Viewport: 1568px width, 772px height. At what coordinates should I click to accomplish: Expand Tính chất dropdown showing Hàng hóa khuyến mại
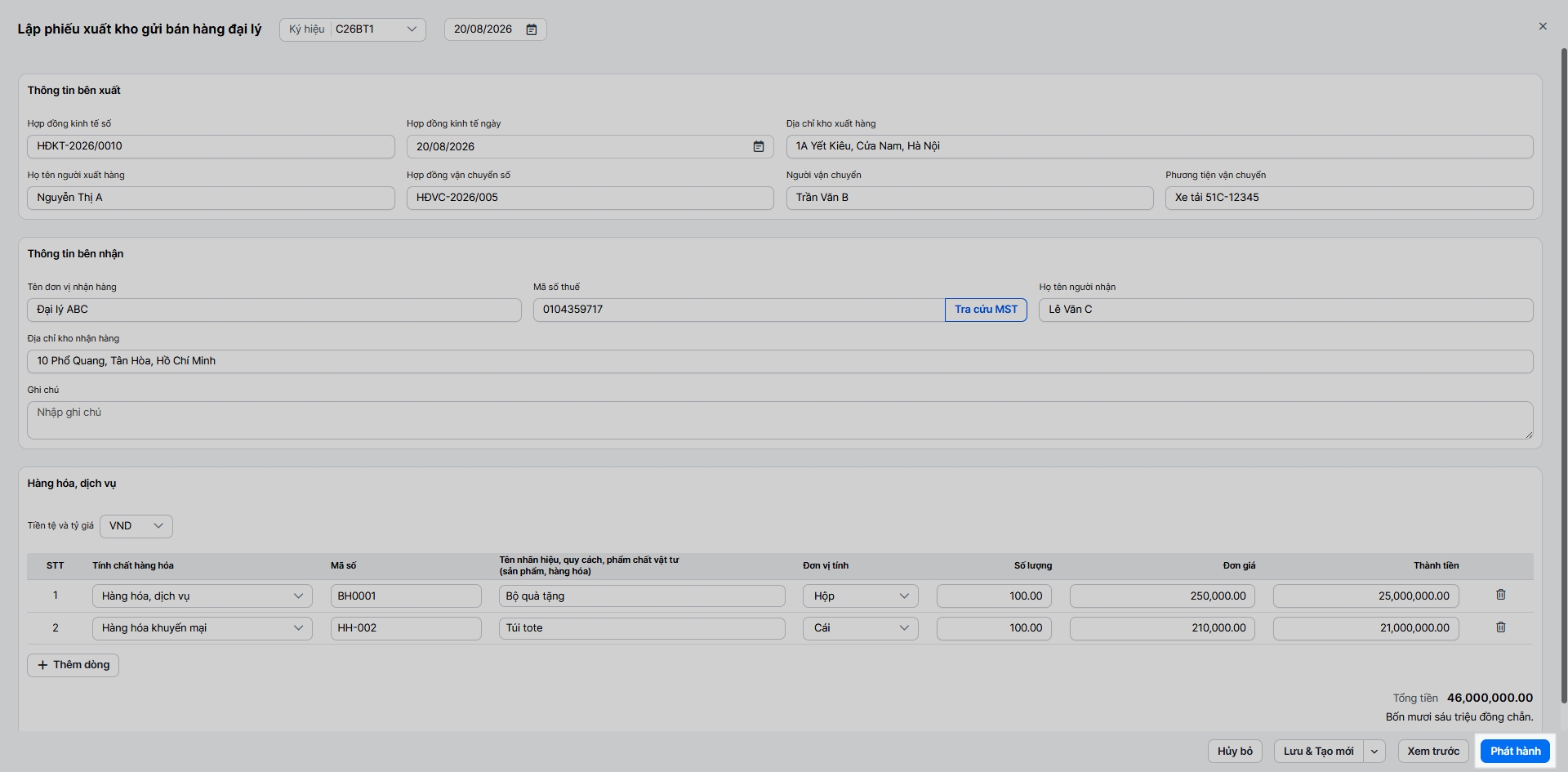pos(202,628)
